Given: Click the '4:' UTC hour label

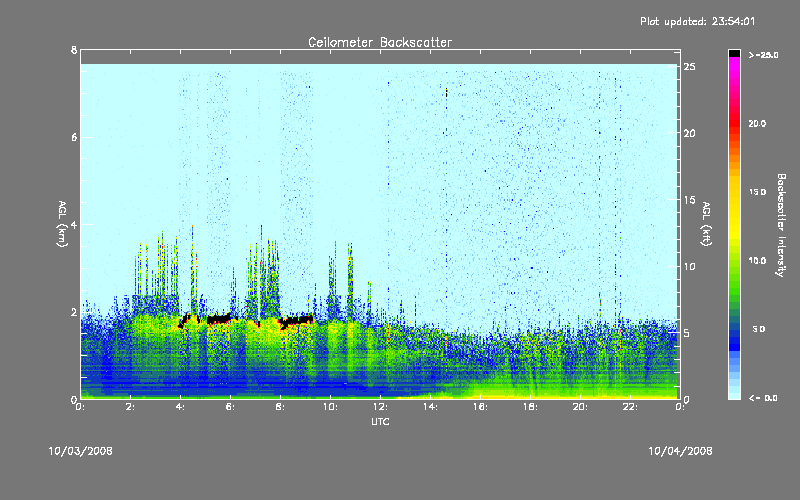Looking at the screenshot, I should pyautogui.click(x=181, y=407).
